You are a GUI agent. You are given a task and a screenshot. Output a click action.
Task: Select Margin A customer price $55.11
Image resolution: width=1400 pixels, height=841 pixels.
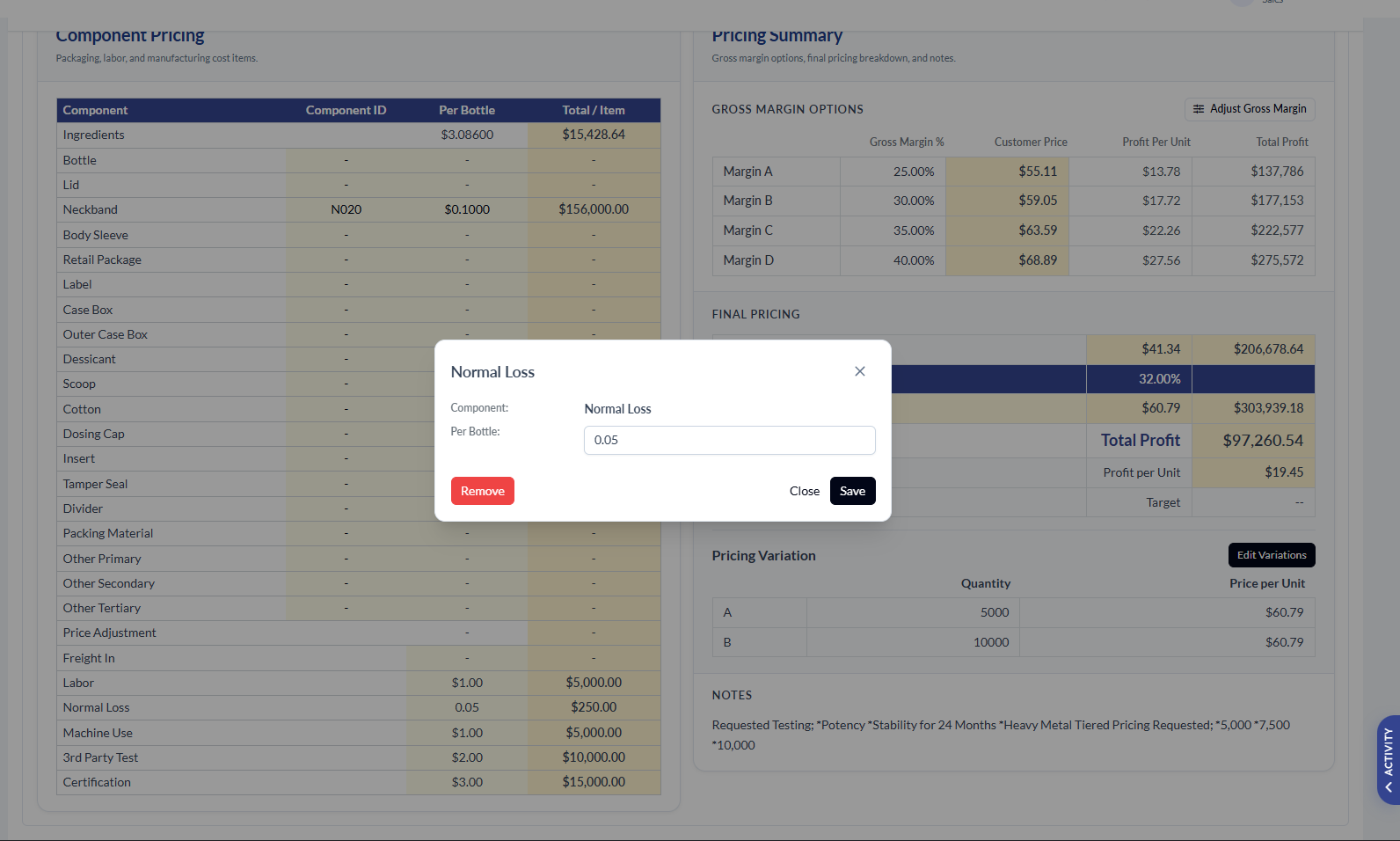(1007, 172)
